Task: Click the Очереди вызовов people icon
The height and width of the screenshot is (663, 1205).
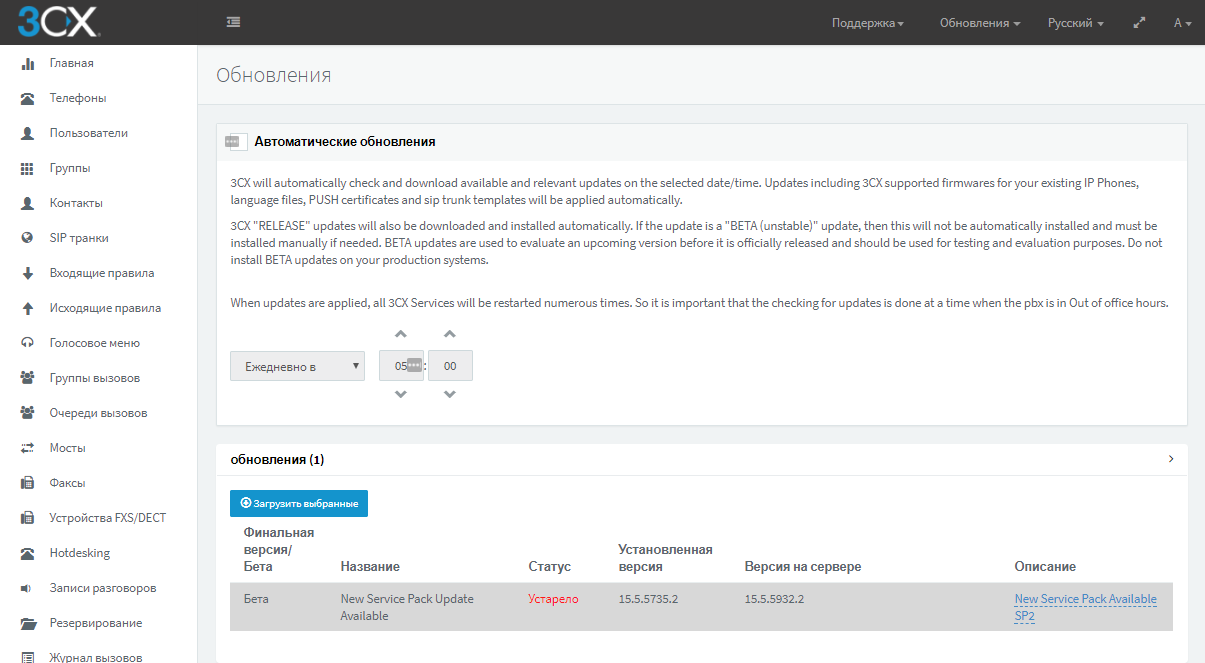Action: (x=28, y=413)
